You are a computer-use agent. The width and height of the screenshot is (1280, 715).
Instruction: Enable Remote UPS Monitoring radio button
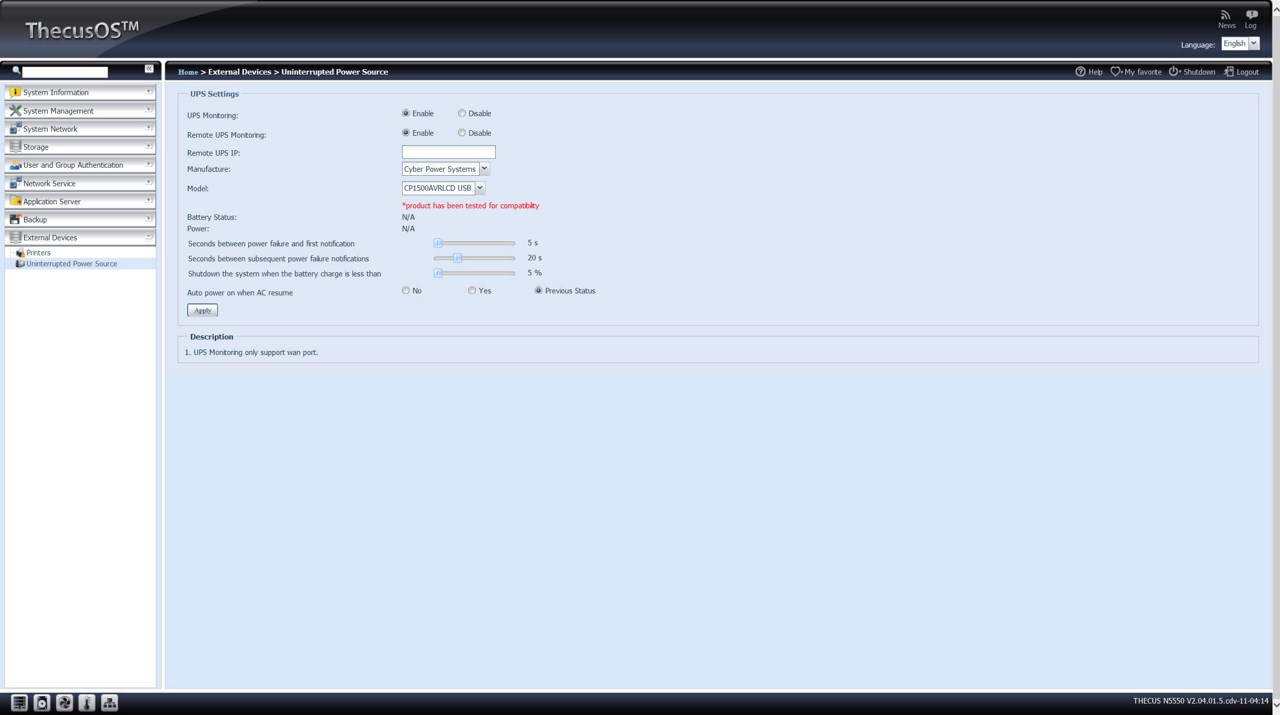[x=406, y=132]
